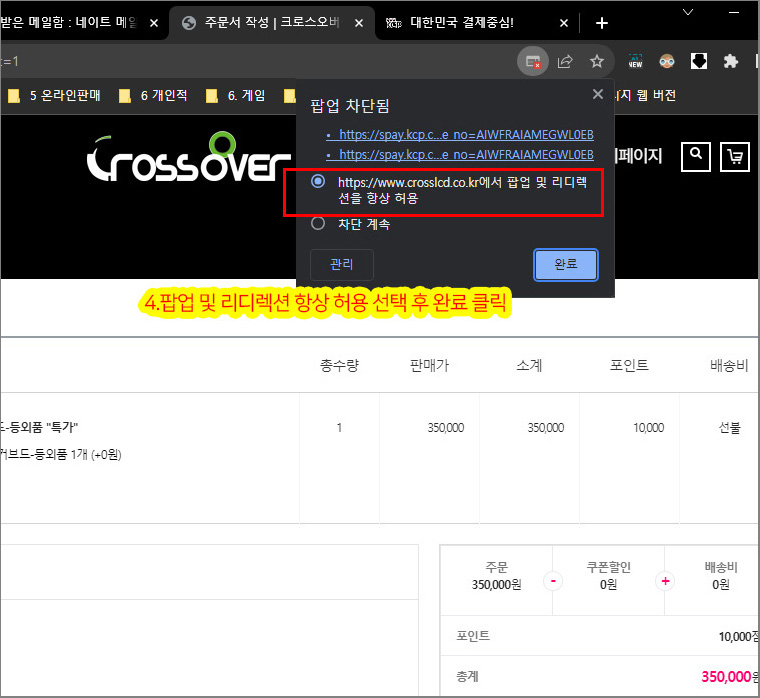
Task: Open the first blocked spay.kcp link
Action: tap(466, 134)
